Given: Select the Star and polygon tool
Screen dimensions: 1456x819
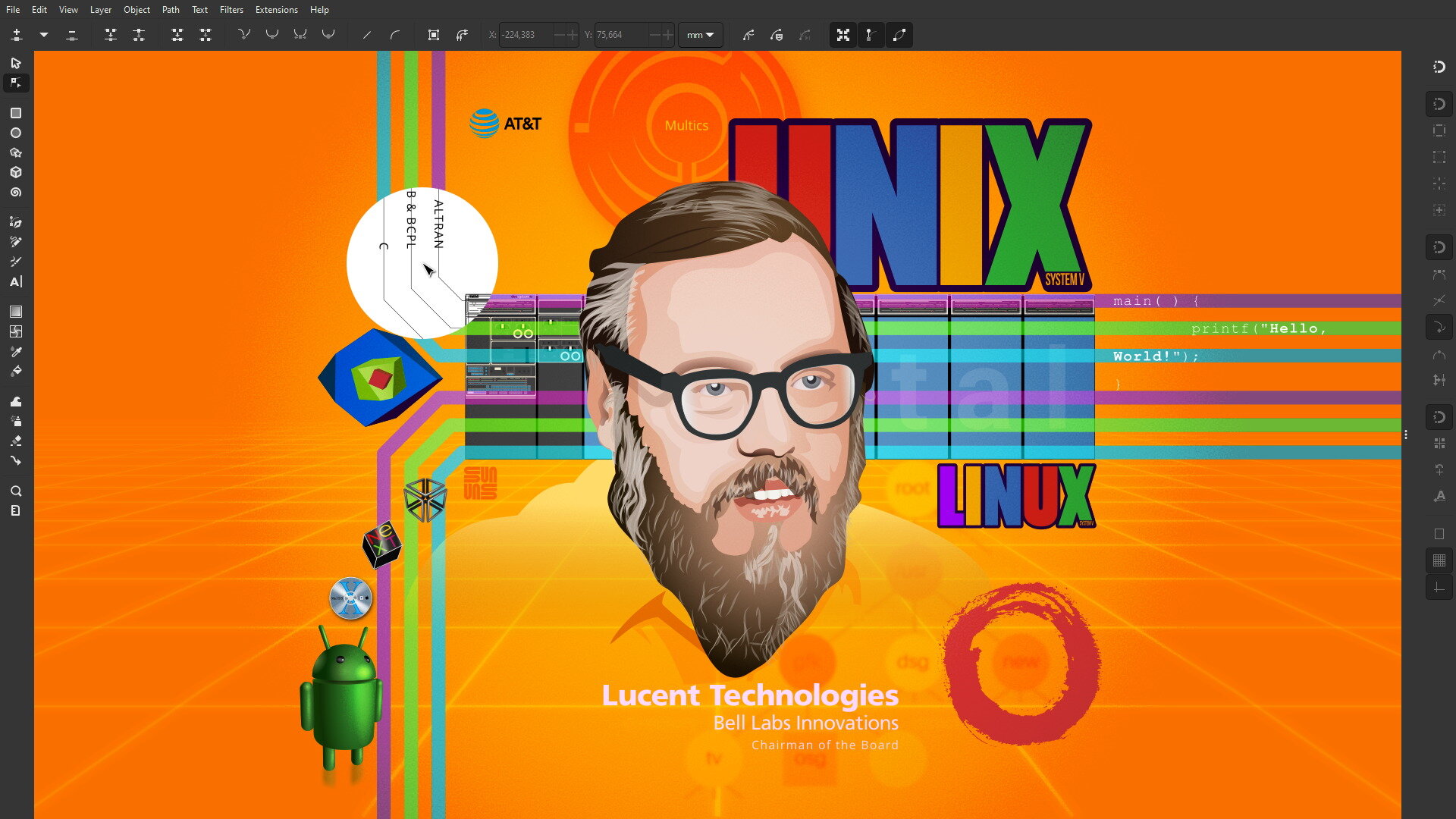Looking at the screenshot, I should tap(16, 152).
